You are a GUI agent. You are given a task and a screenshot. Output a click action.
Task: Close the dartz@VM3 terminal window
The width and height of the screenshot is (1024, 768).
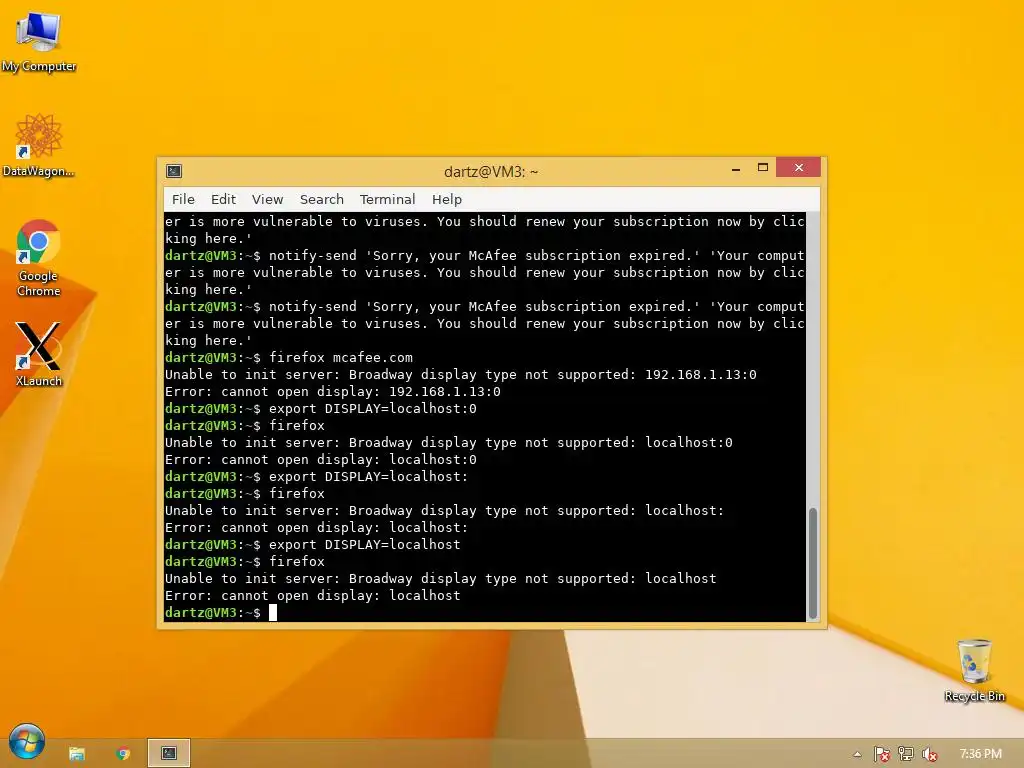(x=799, y=168)
